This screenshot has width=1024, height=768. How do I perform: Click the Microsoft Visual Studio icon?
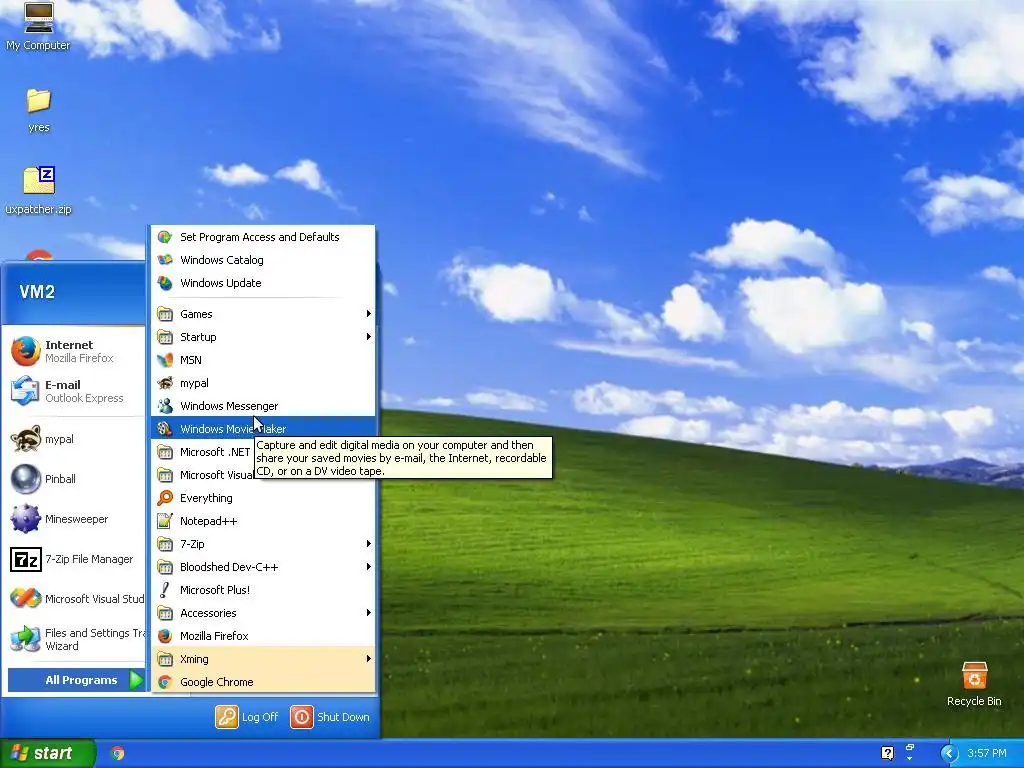point(25,599)
